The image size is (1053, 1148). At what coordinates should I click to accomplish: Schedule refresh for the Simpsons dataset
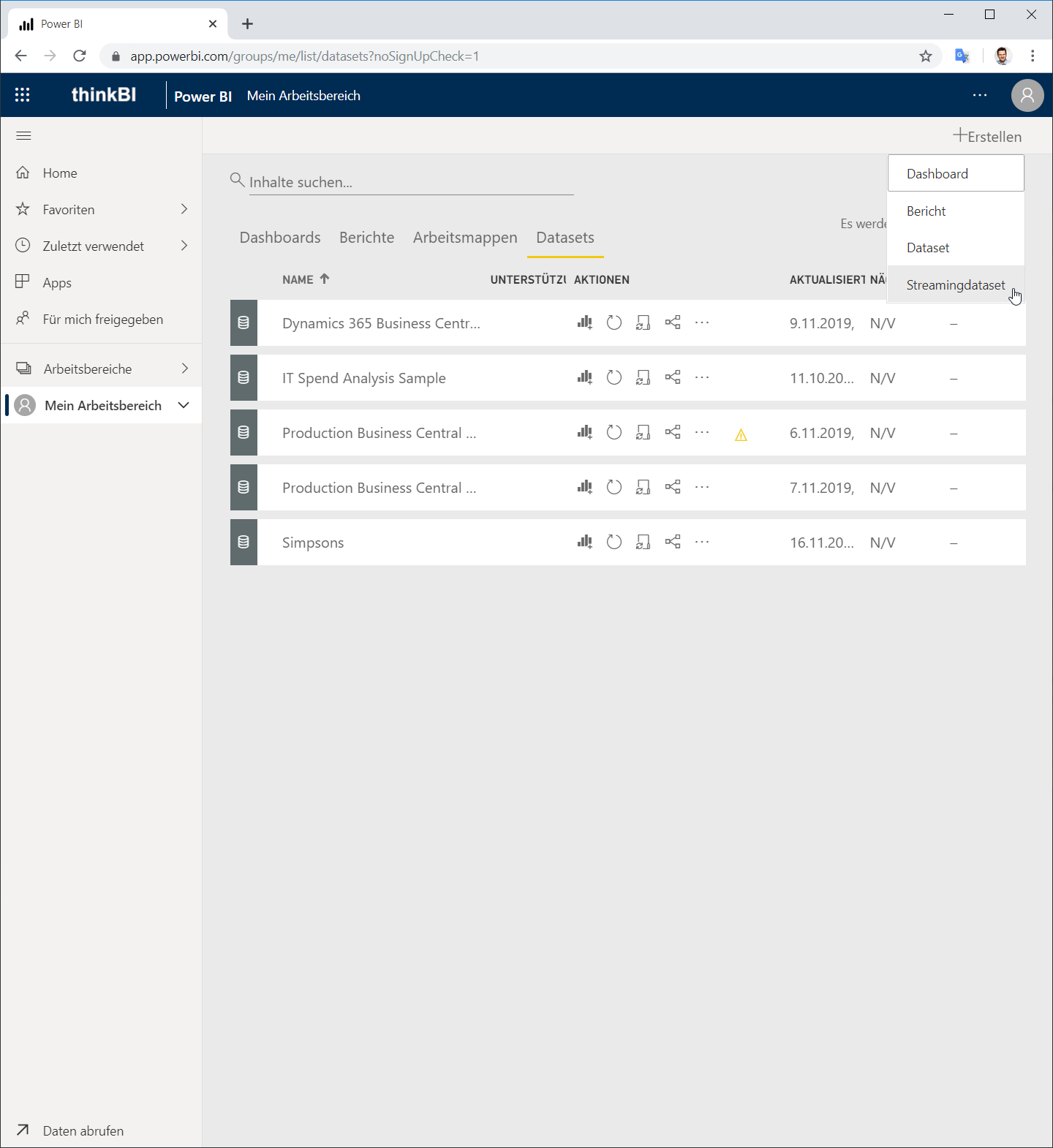(x=643, y=542)
